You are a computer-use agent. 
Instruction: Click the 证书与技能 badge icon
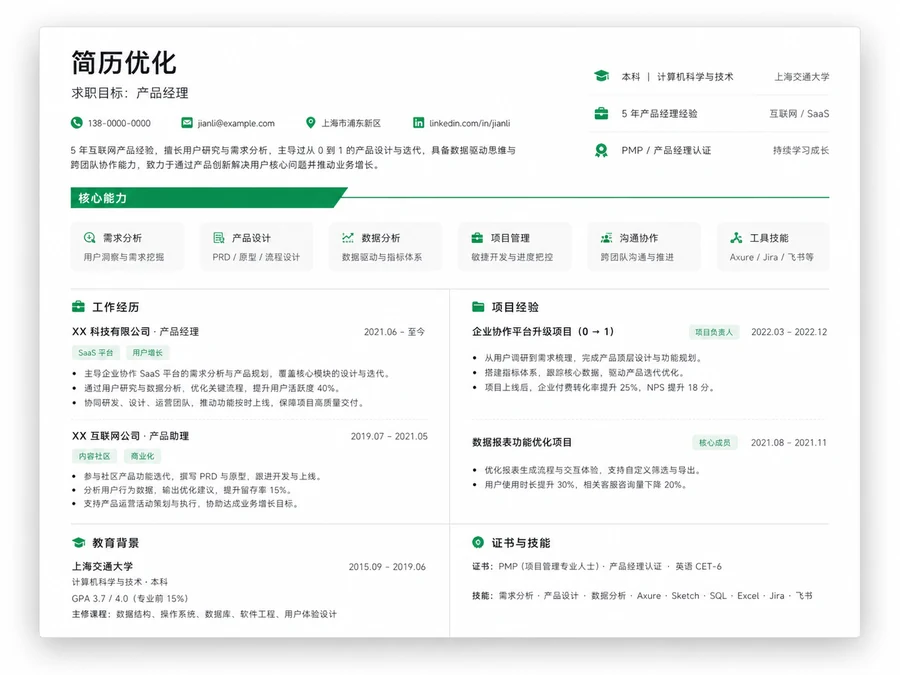pyautogui.click(x=478, y=542)
